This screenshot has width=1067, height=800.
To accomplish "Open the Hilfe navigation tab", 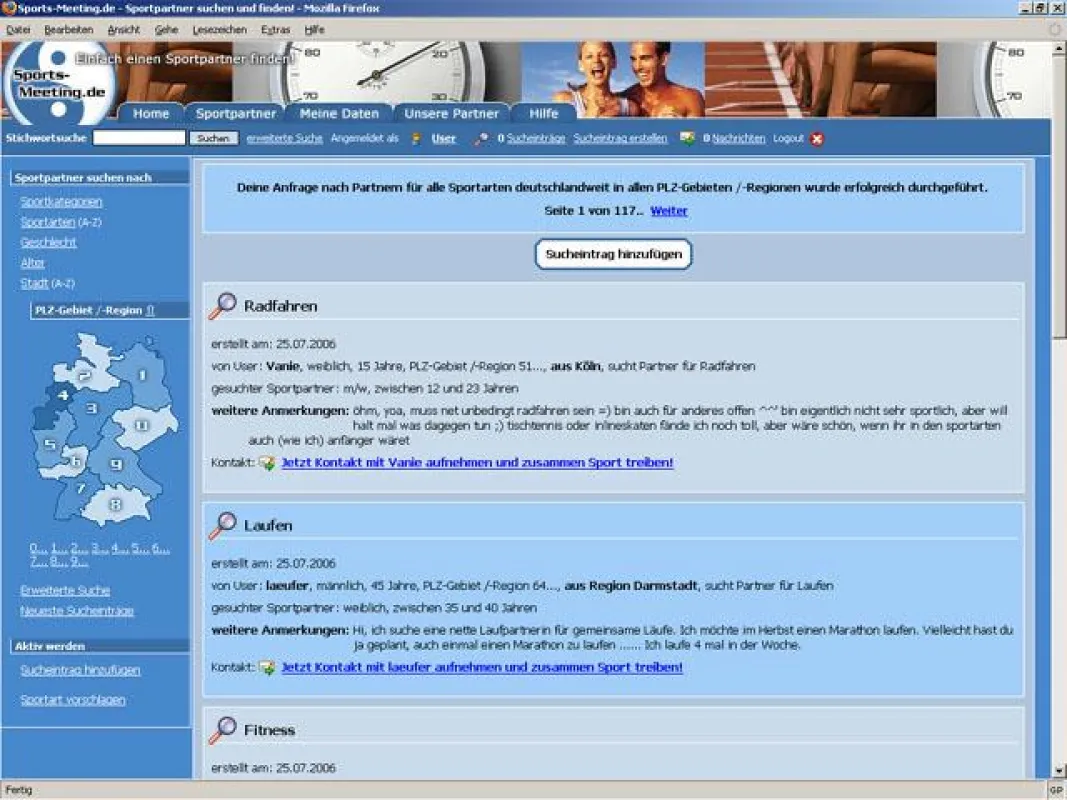I will click(x=544, y=114).
